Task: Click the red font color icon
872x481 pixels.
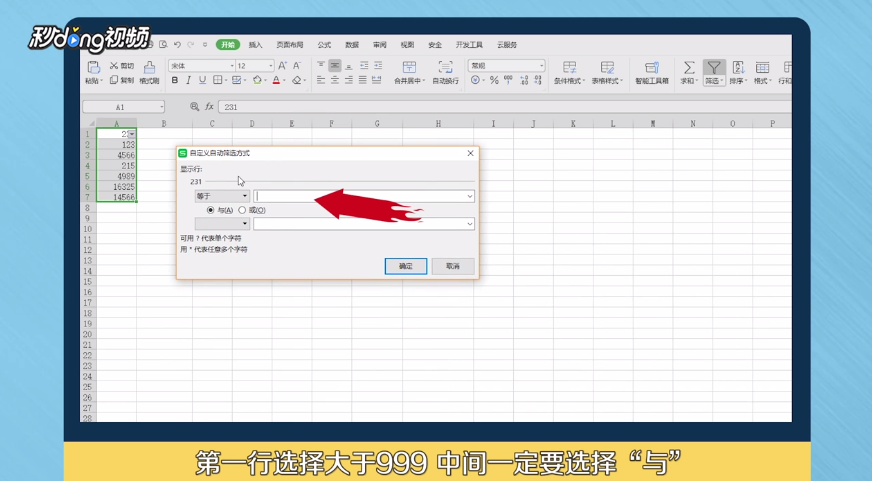Action: 276,80
